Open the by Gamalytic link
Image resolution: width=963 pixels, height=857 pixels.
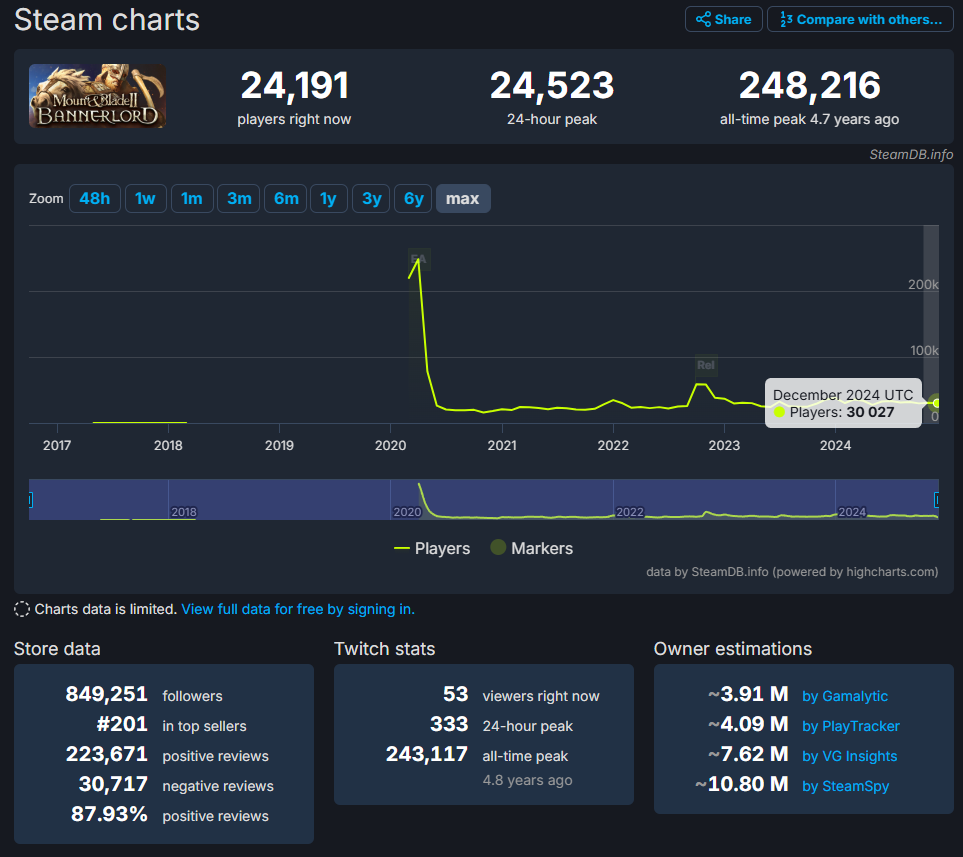click(844, 696)
